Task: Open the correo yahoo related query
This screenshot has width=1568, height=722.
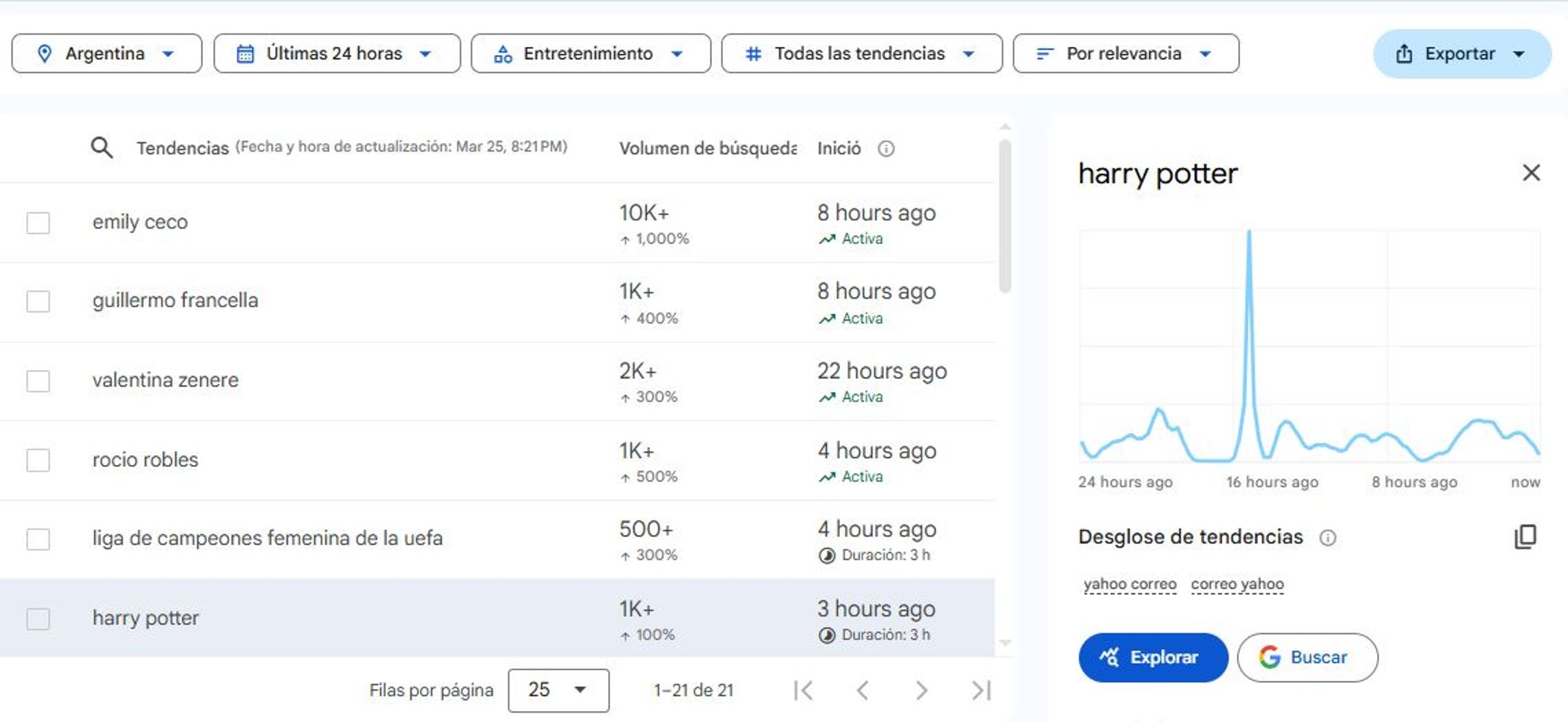Action: point(1237,584)
